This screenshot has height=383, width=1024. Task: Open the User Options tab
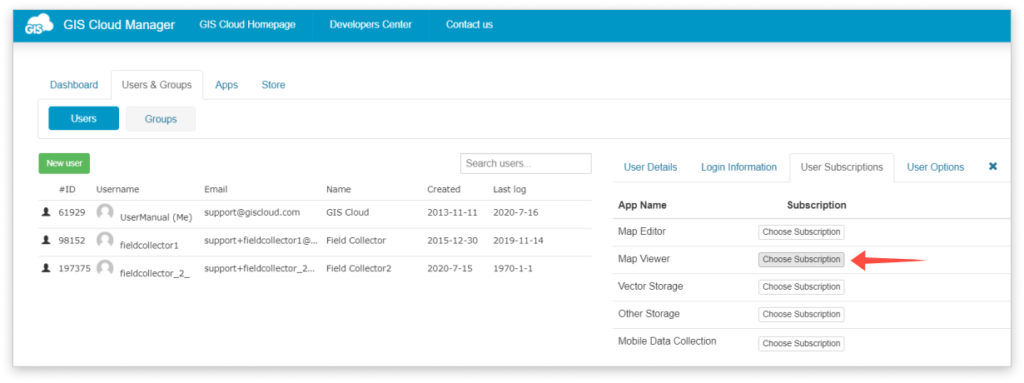point(935,167)
